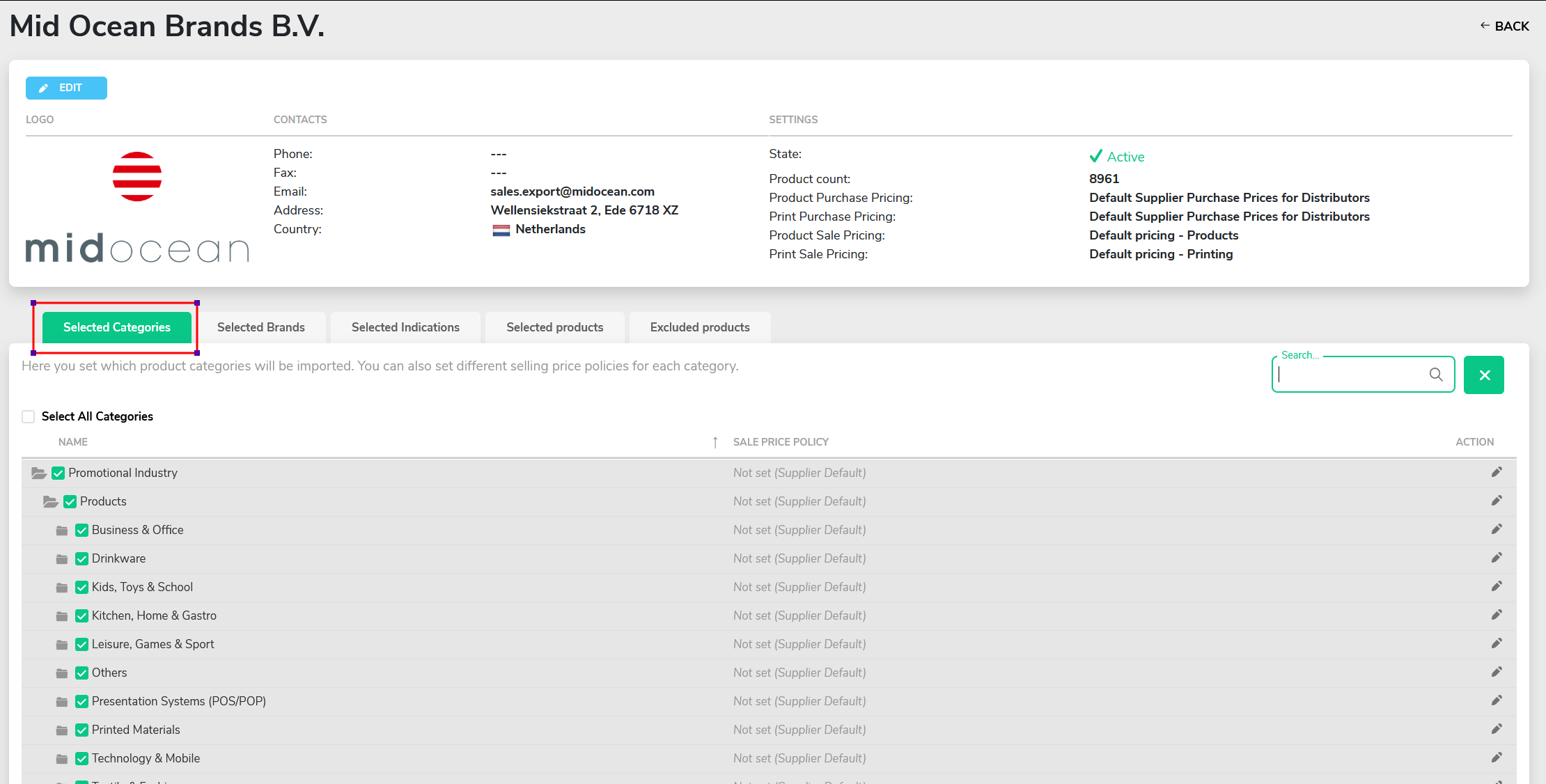
Task: Sort by the NAME column header
Action: 73,442
